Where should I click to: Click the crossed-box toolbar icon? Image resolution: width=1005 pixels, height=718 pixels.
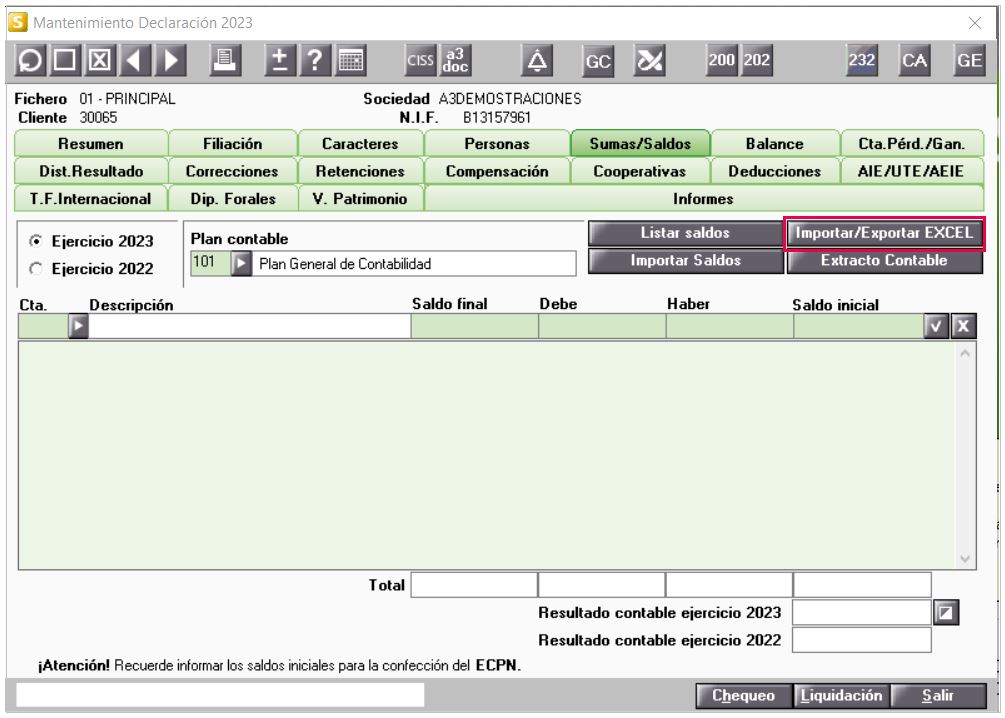[99, 61]
